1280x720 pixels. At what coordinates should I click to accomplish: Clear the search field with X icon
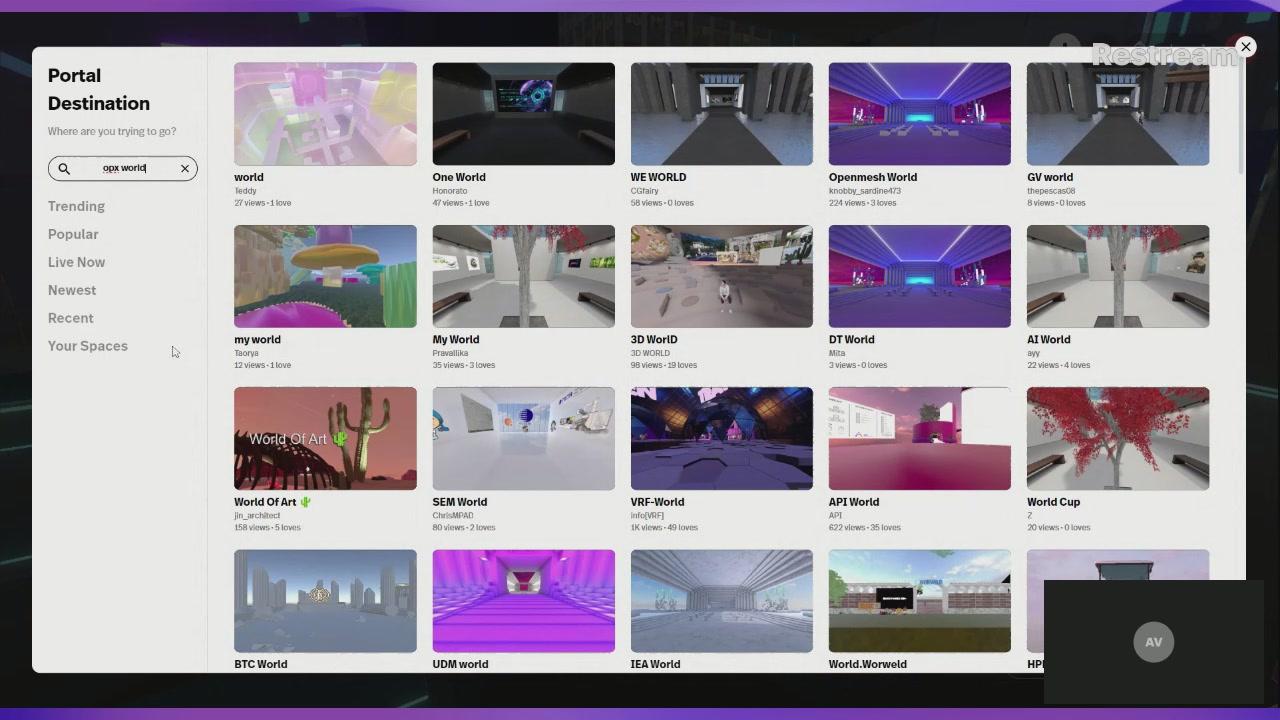[185, 169]
